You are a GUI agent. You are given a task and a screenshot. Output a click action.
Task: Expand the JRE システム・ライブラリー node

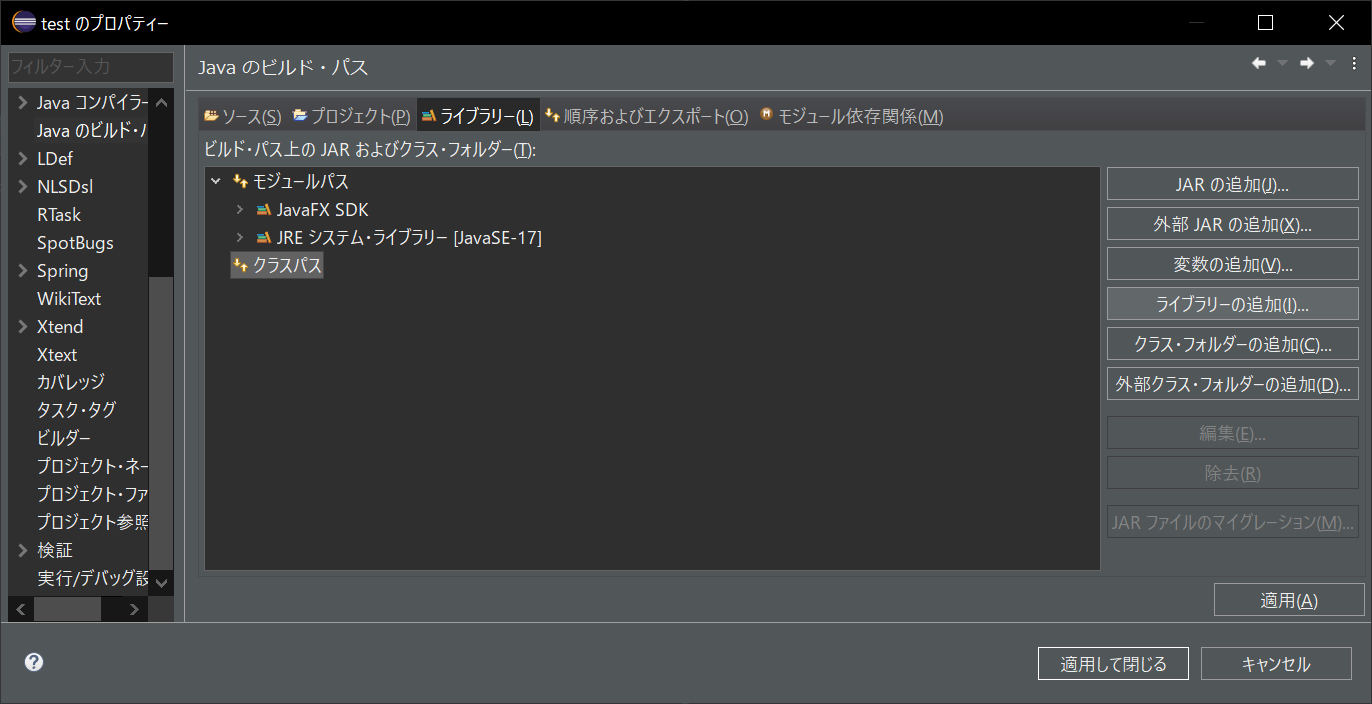(x=238, y=237)
